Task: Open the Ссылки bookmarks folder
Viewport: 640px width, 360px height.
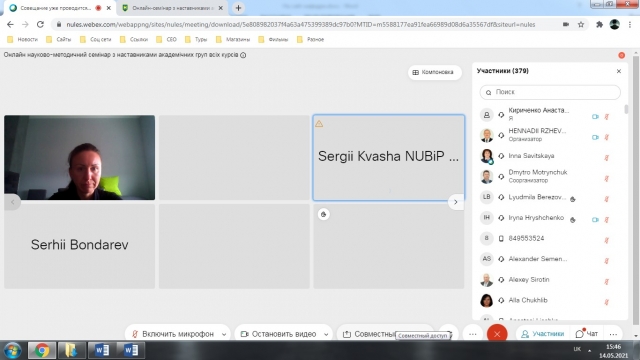Action: tap(134, 40)
